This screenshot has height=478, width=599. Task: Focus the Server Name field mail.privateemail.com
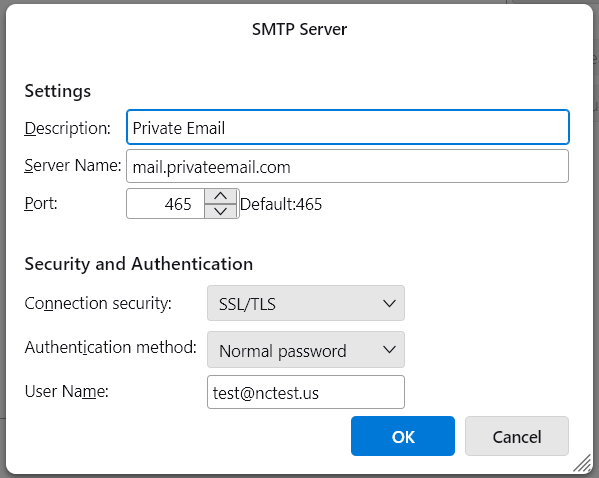click(347, 166)
